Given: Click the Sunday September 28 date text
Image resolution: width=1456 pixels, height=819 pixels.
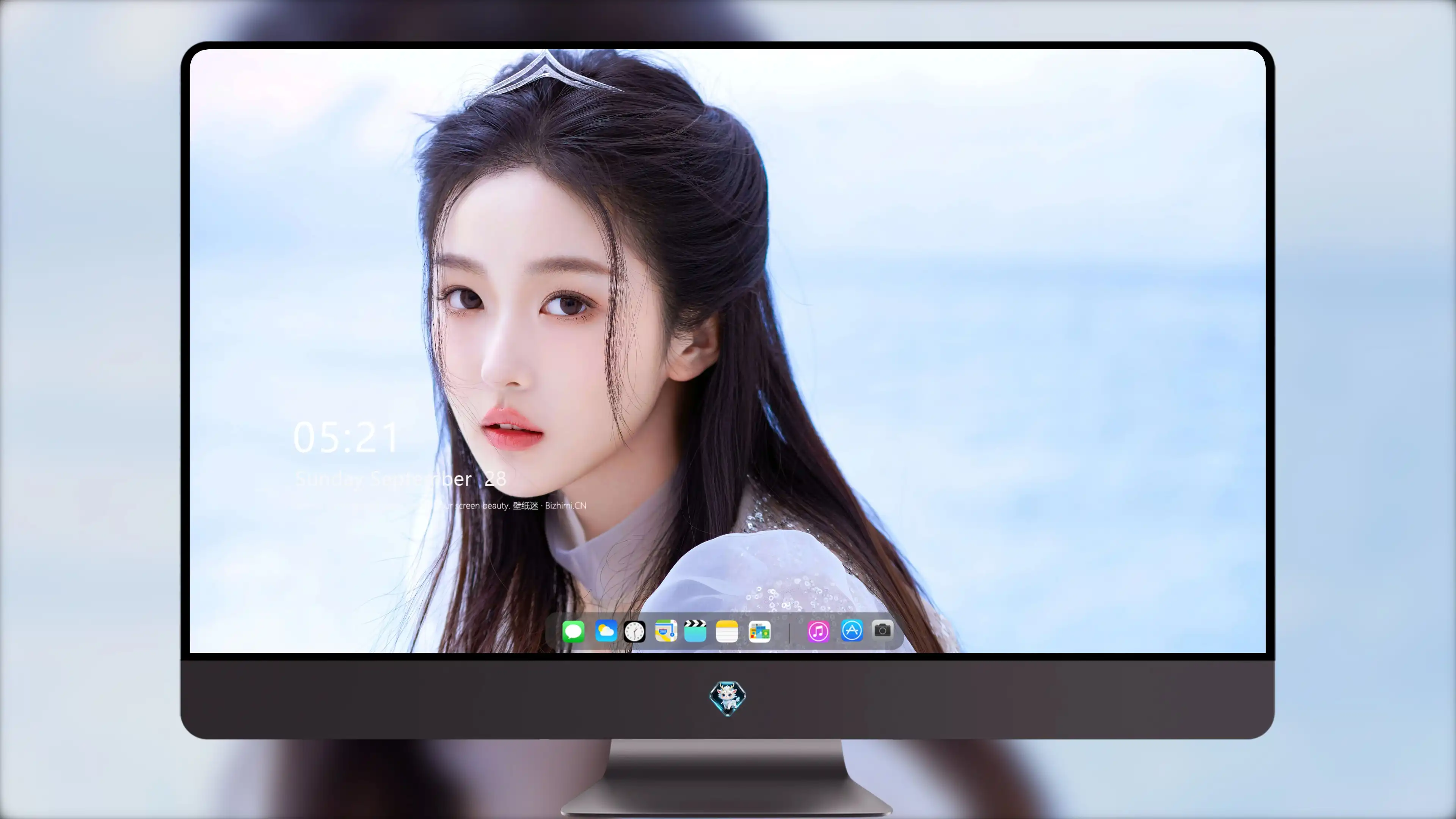Looking at the screenshot, I should 401,479.
